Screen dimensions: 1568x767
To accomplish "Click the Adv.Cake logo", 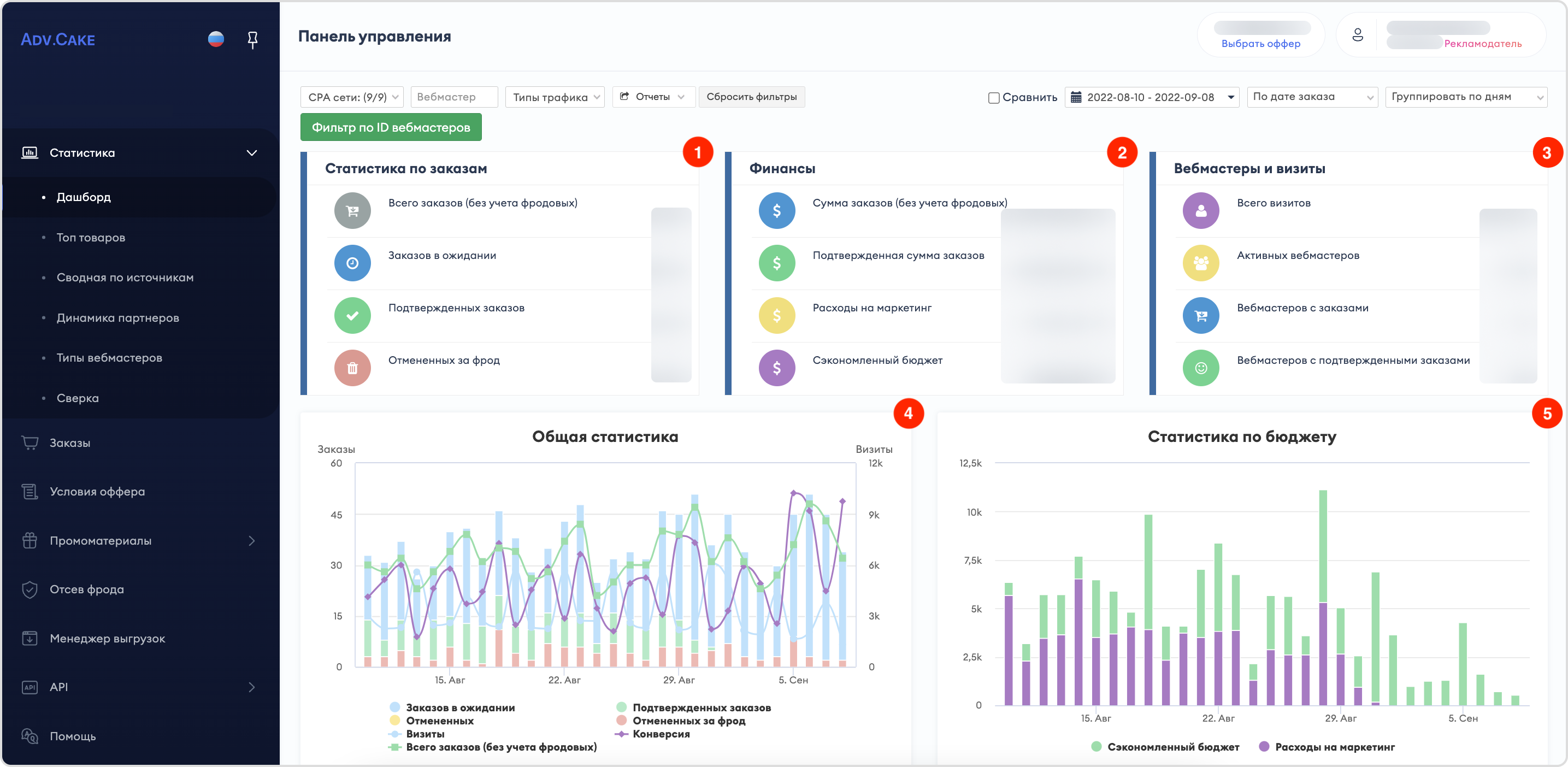I will [x=58, y=40].
